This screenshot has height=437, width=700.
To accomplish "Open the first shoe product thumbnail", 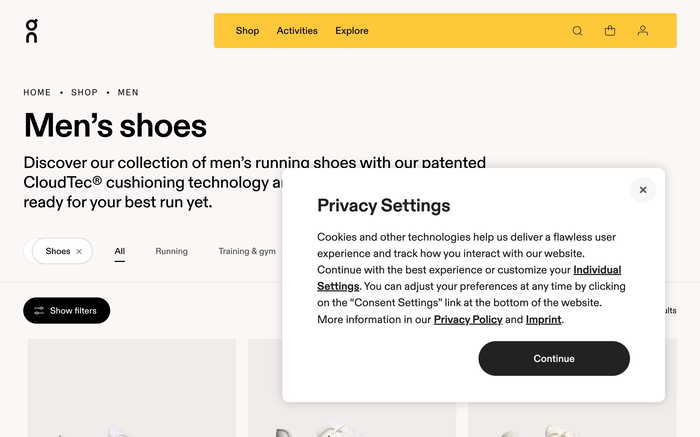I will pyautogui.click(x=132, y=387).
